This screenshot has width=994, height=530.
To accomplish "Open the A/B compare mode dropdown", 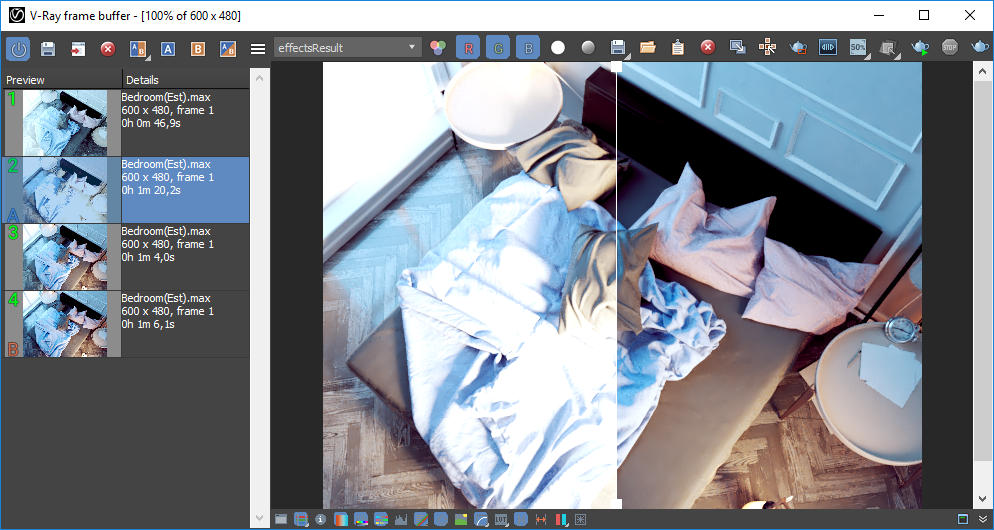I will pyautogui.click(x=139, y=48).
